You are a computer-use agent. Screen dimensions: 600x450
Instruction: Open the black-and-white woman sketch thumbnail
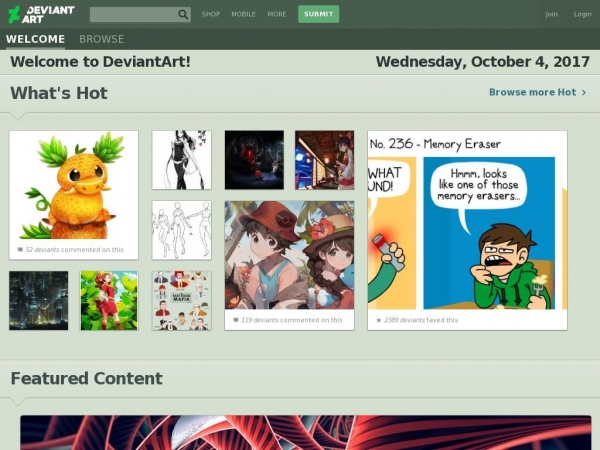point(181,160)
